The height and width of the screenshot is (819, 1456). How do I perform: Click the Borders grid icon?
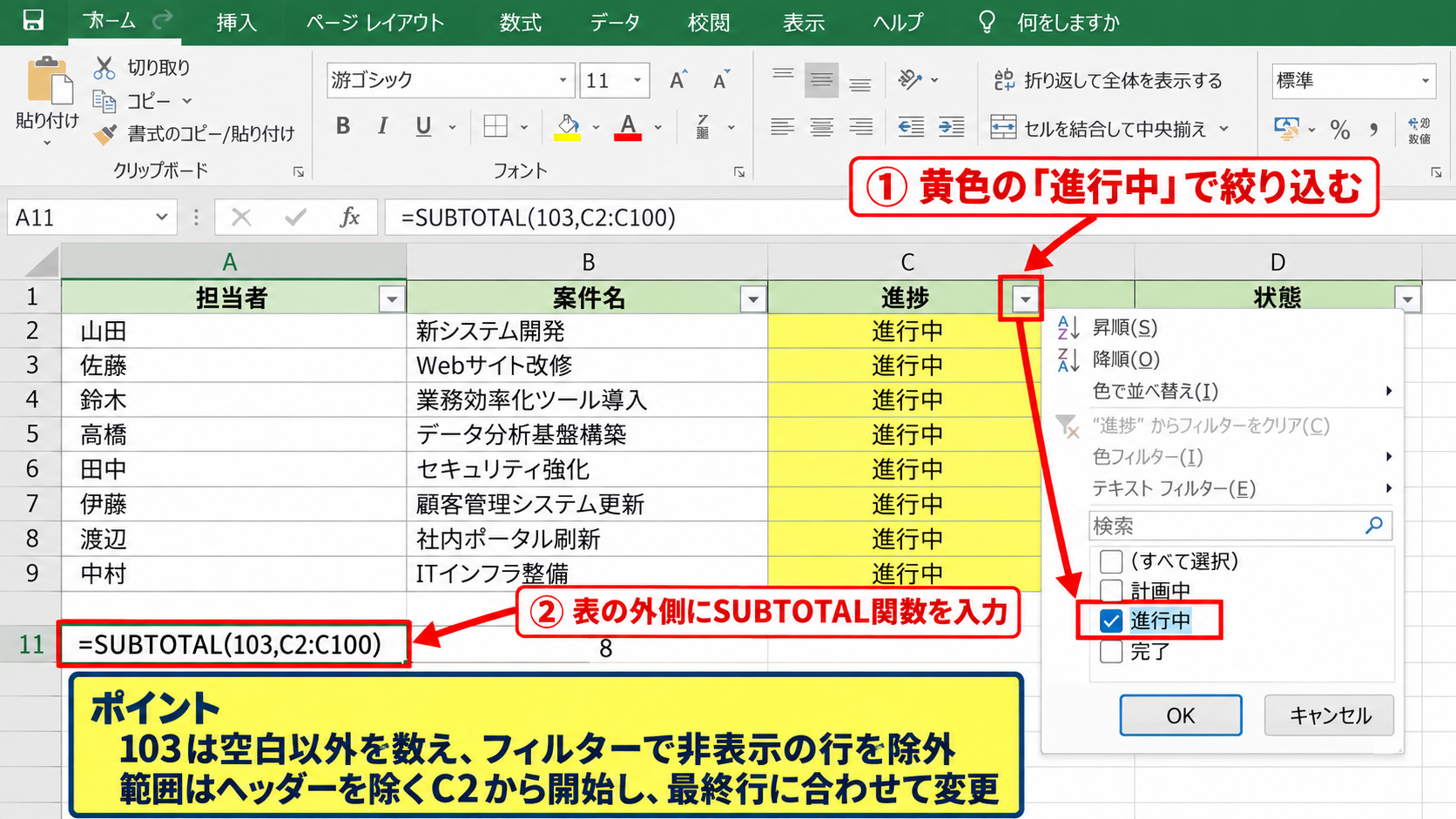click(495, 126)
